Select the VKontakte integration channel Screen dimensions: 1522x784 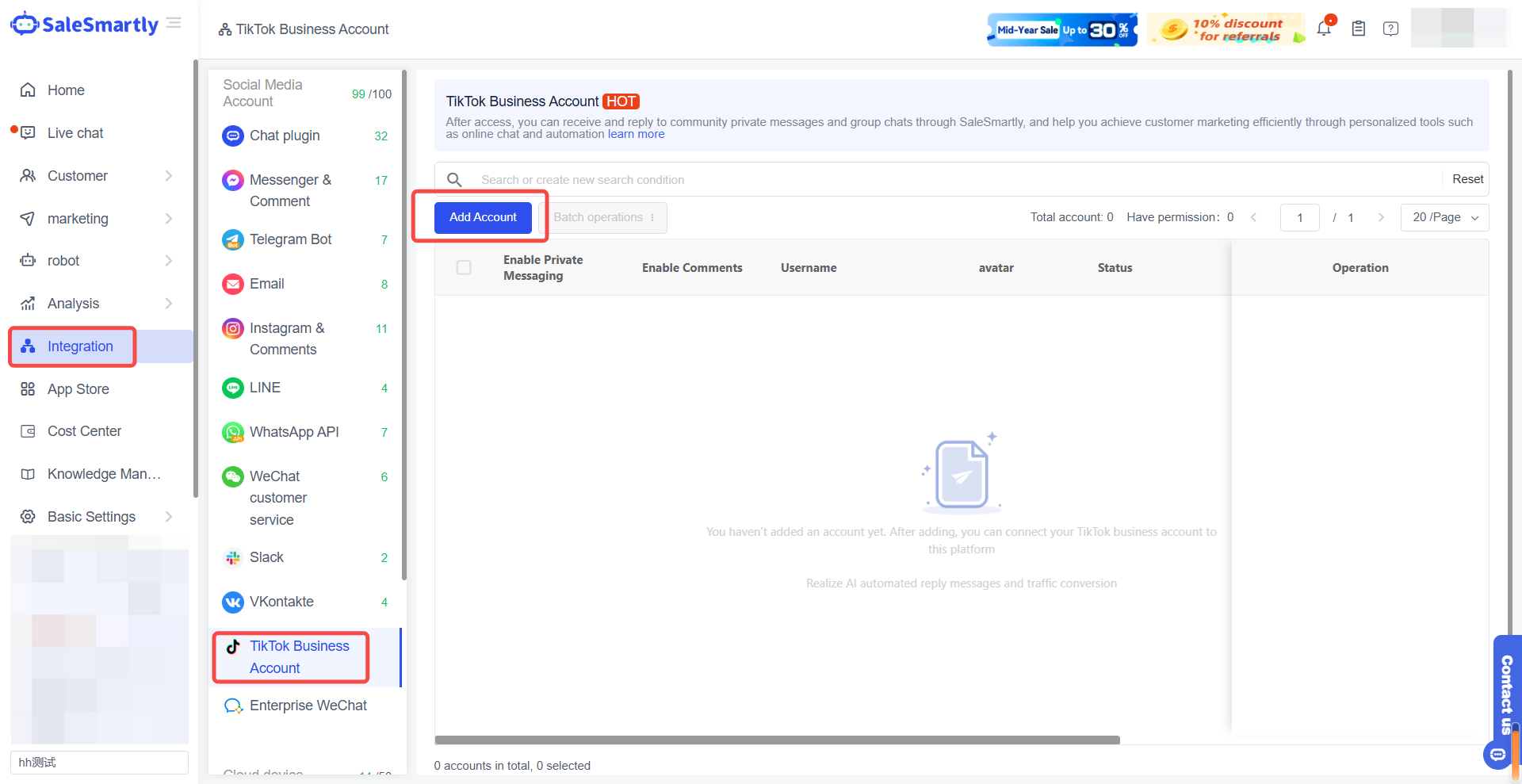(282, 602)
